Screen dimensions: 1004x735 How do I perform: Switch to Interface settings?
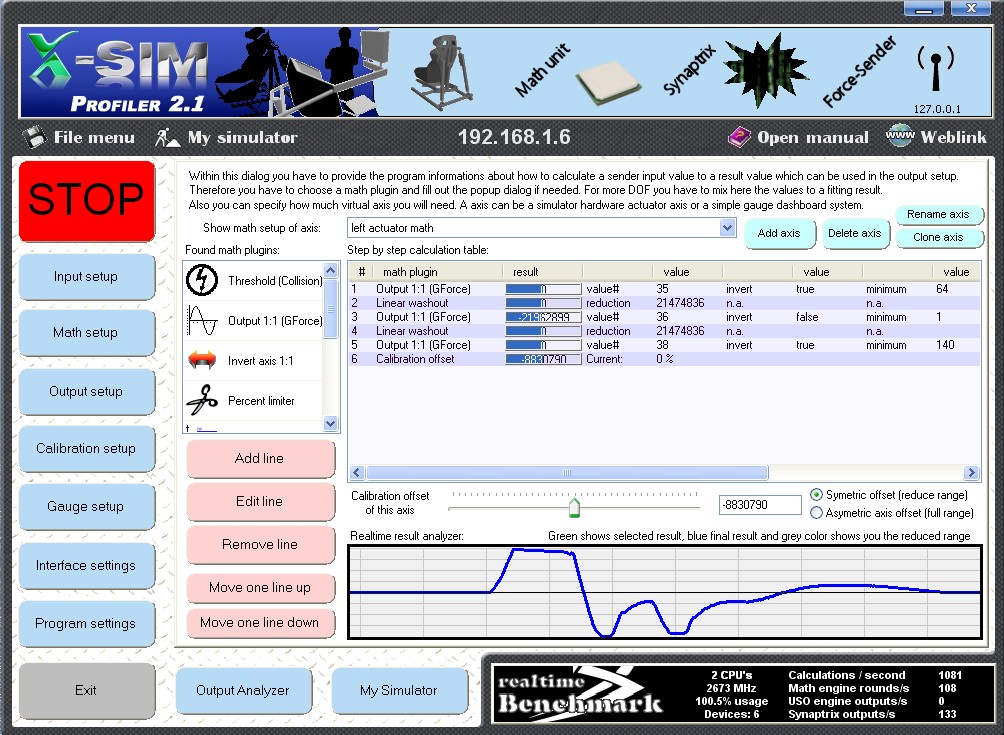tap(86, 565)
